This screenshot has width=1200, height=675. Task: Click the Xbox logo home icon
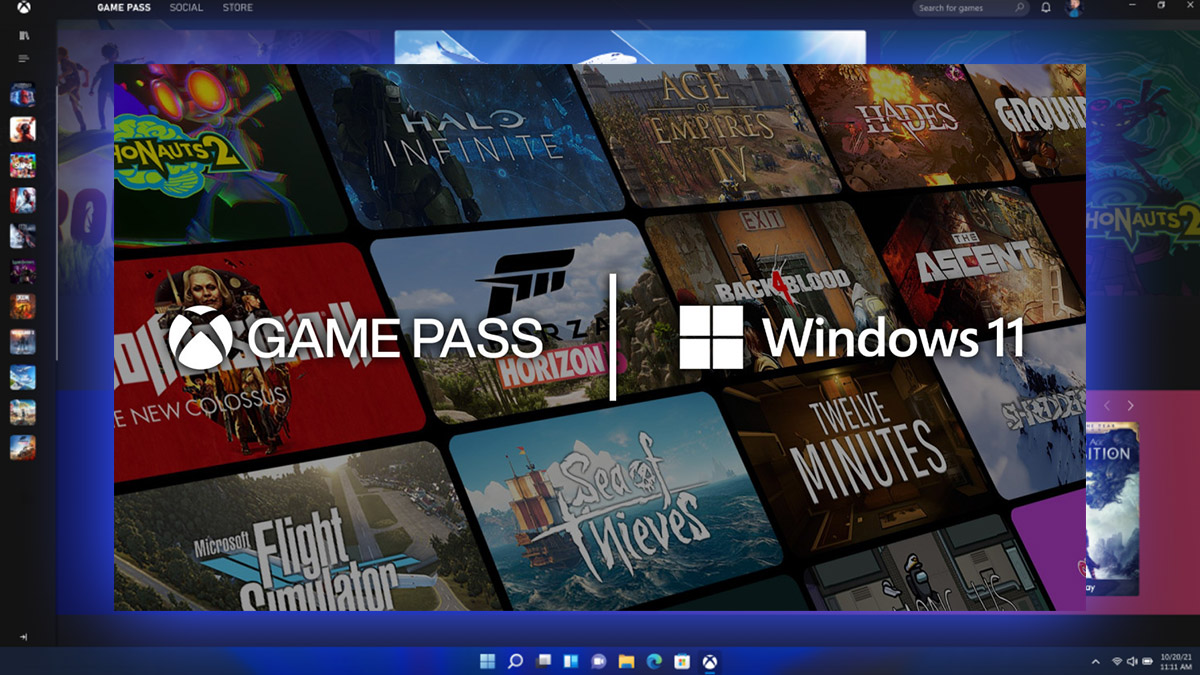[22, 7]
